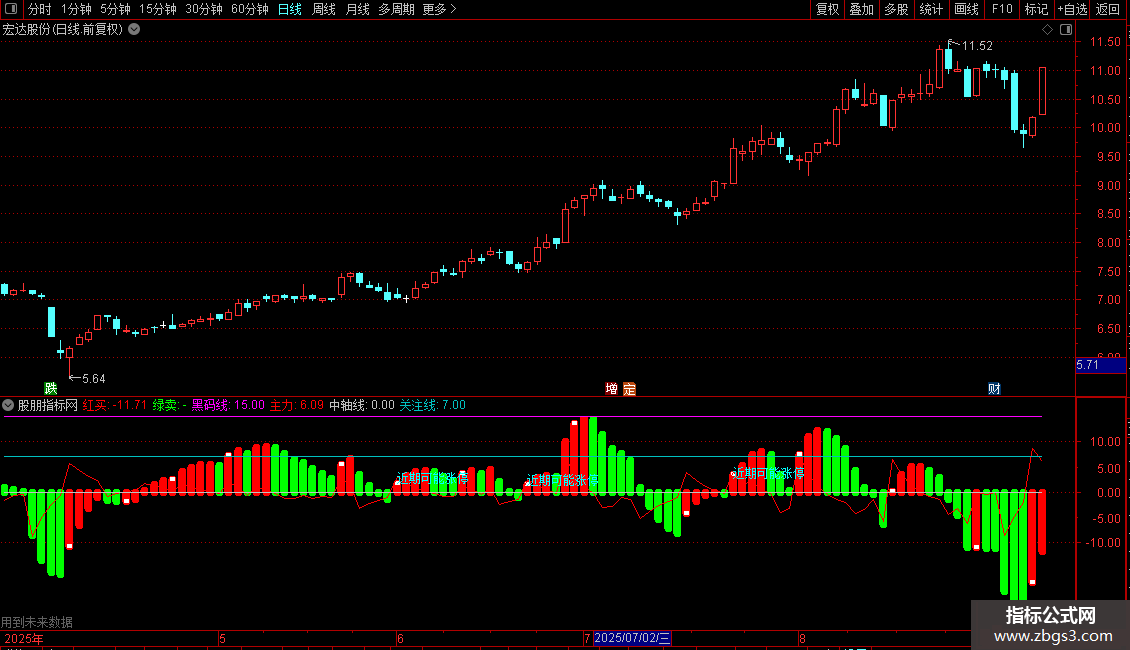This screenshot has height=650, width=1130.
Task: Click the 黑码线: 15.00 indicator value
Action: pos(228,405)
